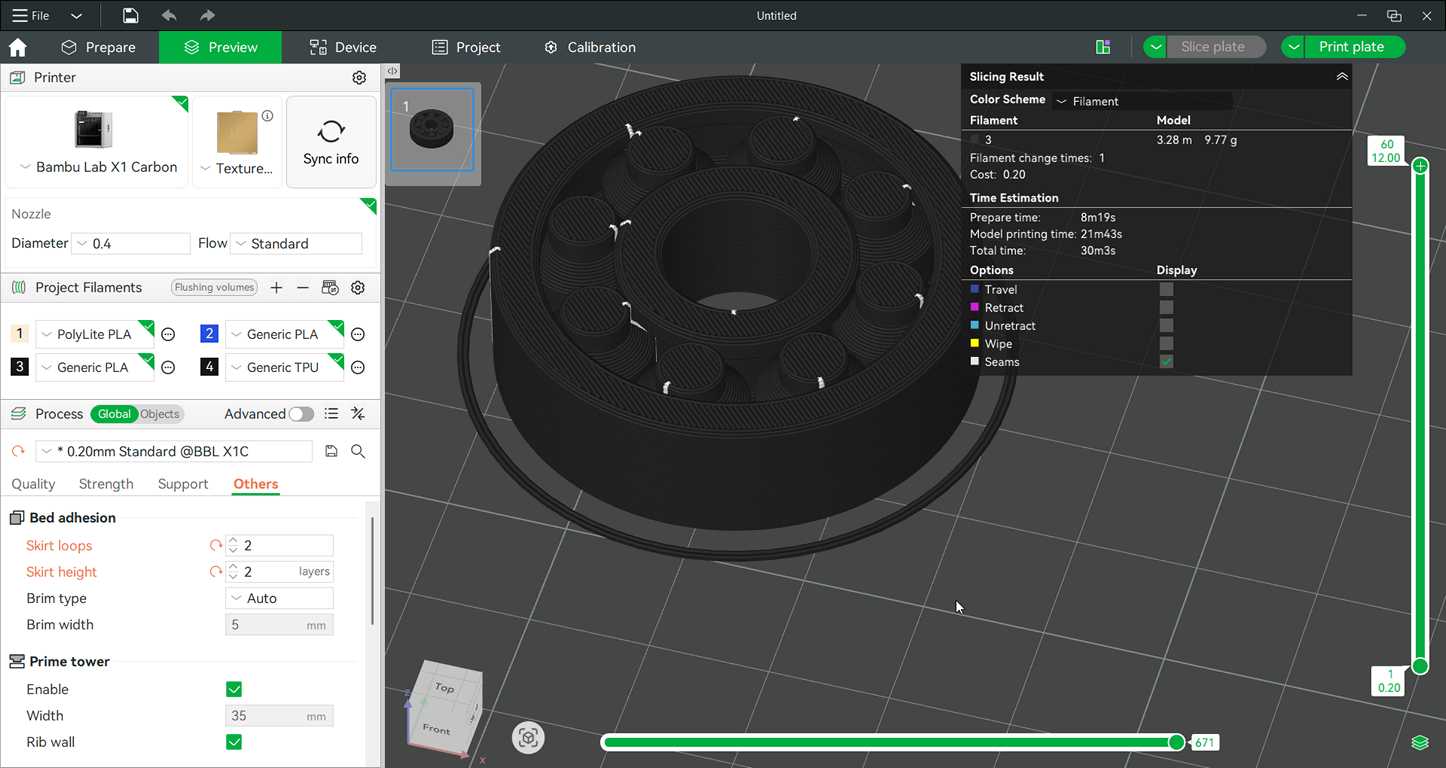1446x768 pixels.
Task: Open the Textured plate type dropdown
Action: coord(236,168)
